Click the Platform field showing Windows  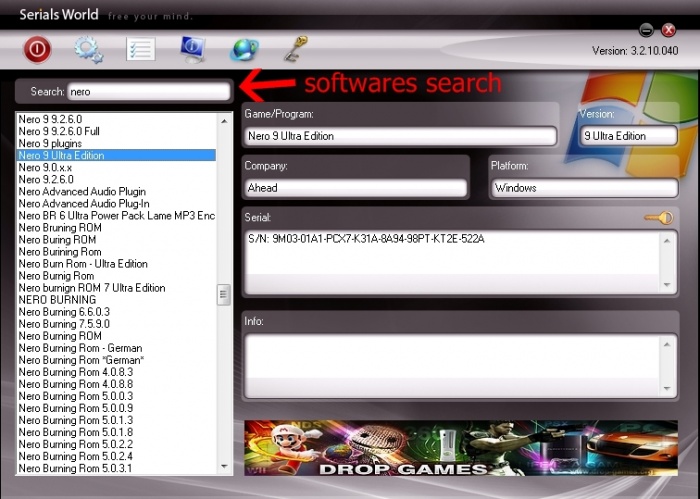584,188
